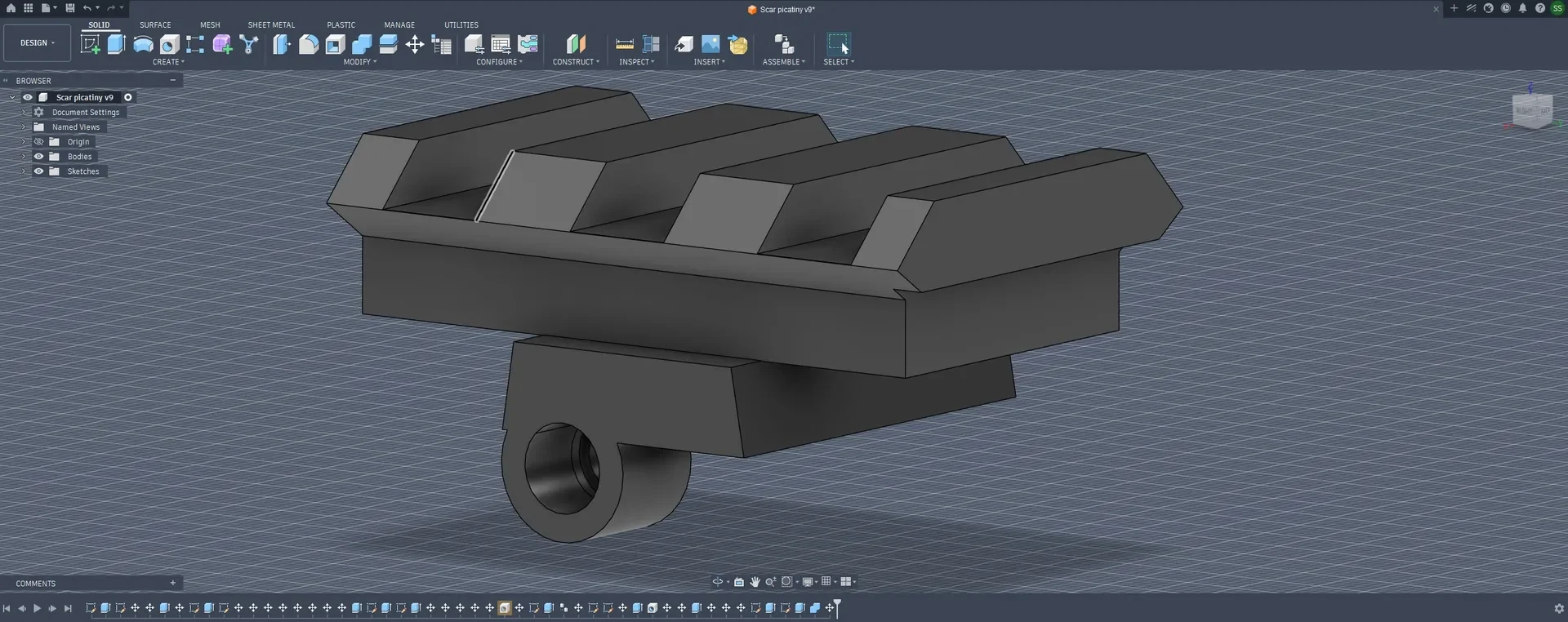This screenshot has width=1568, height=622.
Task: Click the notifications bell icon
Action: (x=1522, y=8)
